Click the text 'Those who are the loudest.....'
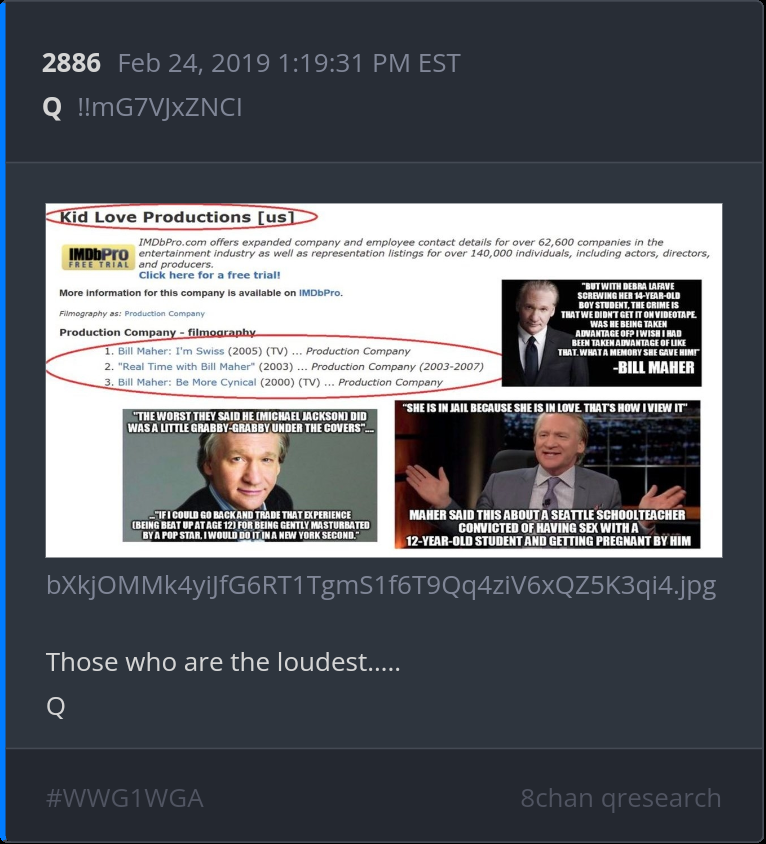This screenshot has height=844, width=766. [223, 662]
